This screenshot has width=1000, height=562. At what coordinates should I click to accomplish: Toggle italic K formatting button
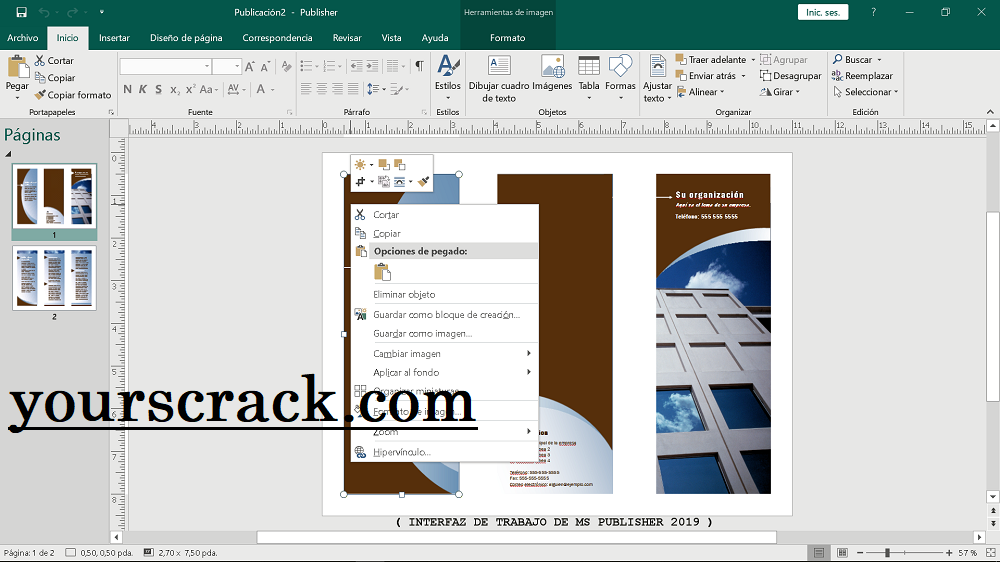click(x=143, y=89)
